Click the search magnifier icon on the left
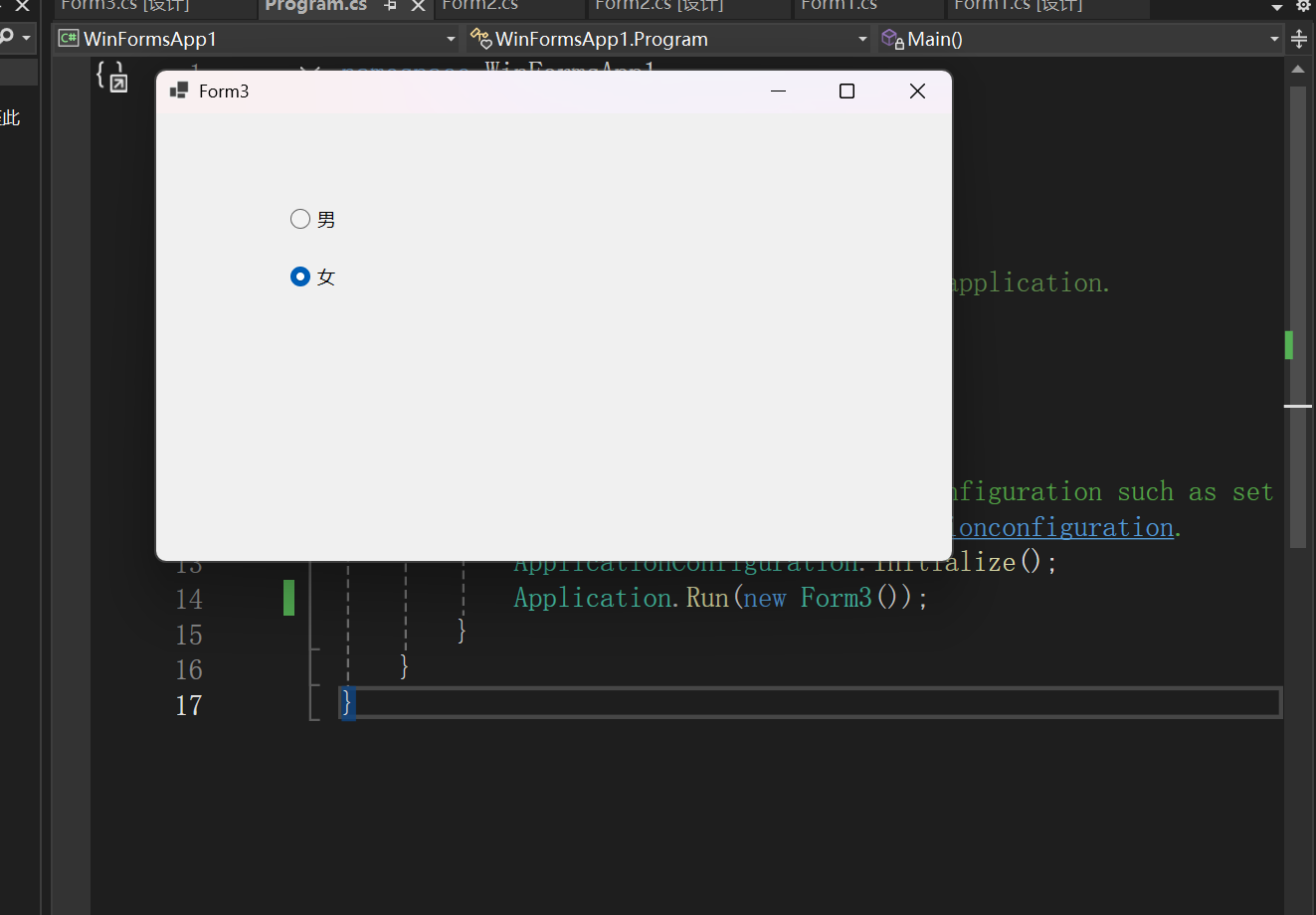1316x915 pixels. pyautogui.click(x=9, y=38)
